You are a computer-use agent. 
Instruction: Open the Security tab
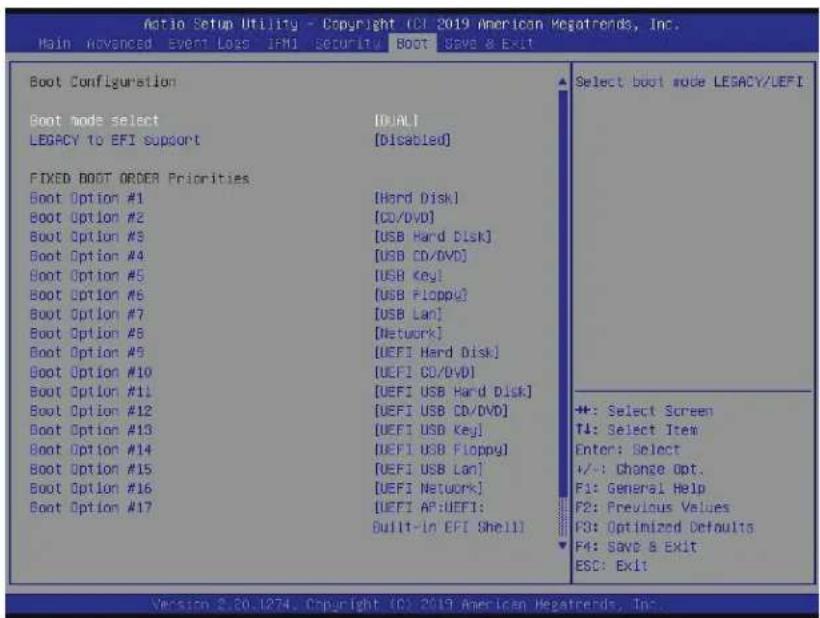347,43
